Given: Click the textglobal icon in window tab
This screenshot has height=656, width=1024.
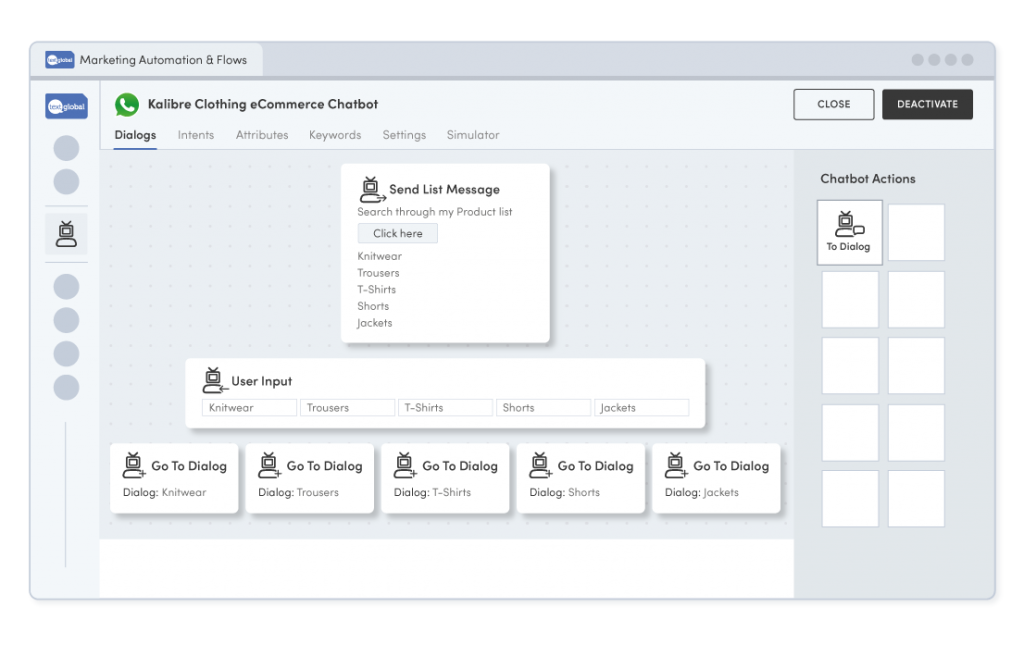Looking at the screenshot, I should [x=59, y=59].
